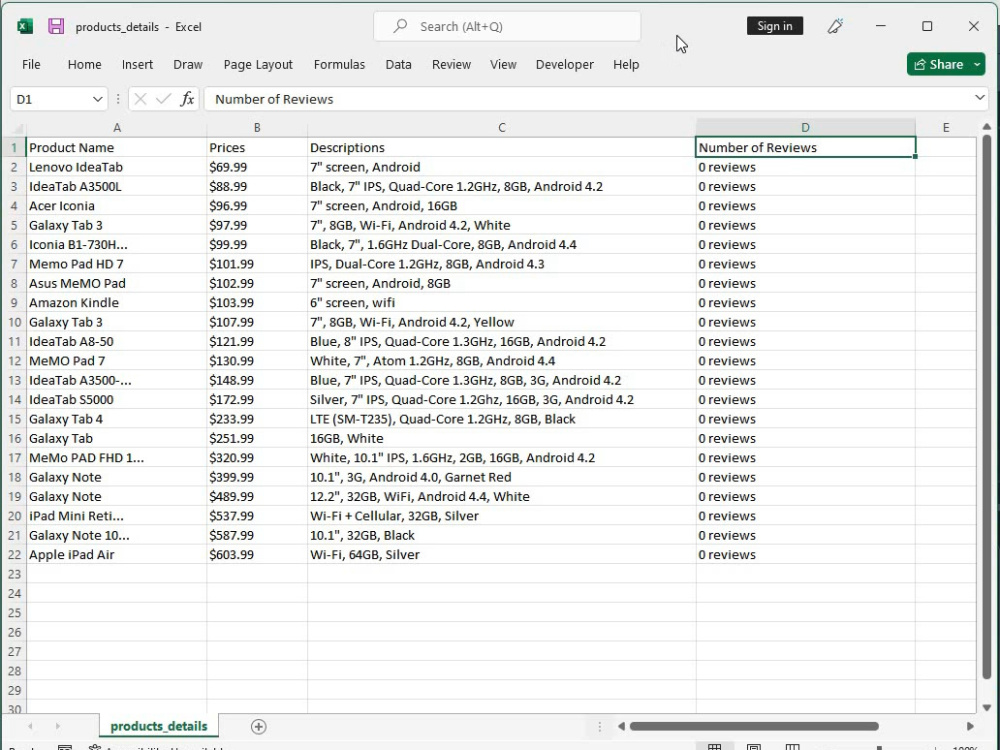
Task: Open the Coming Soon pen icon
Action: [x=835, y=26]
